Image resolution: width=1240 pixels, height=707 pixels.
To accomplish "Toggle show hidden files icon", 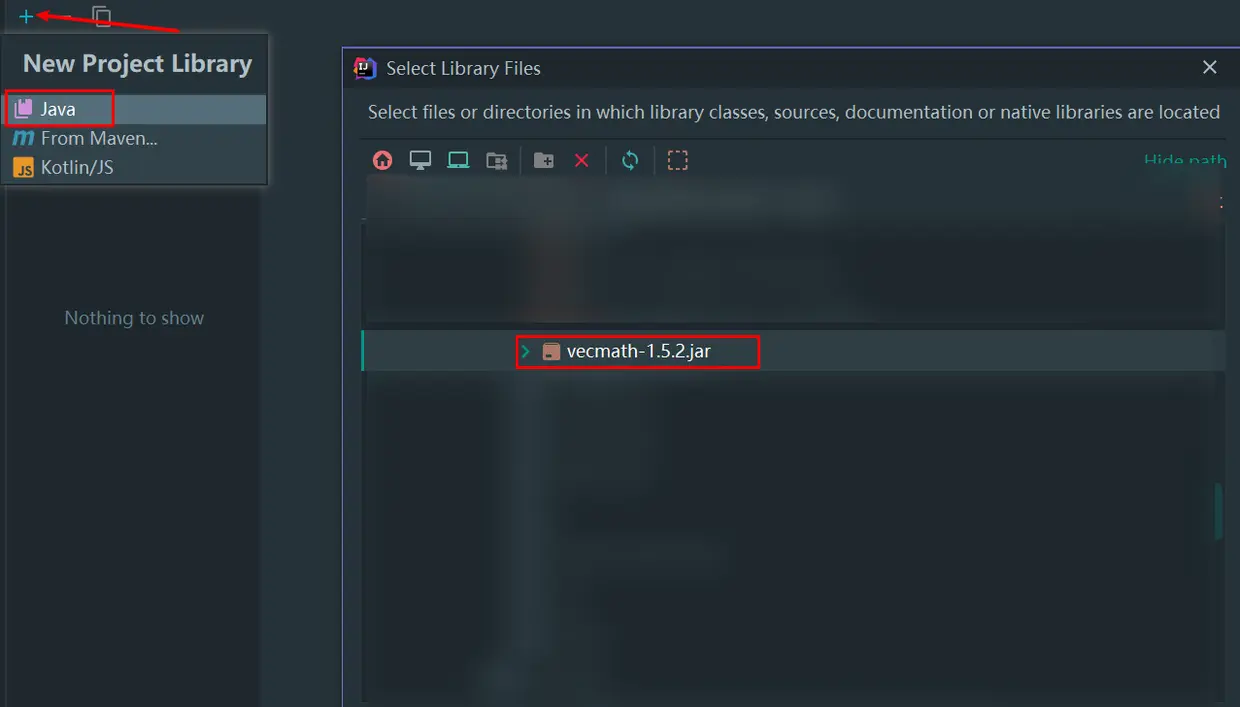I will click(678, 160).
